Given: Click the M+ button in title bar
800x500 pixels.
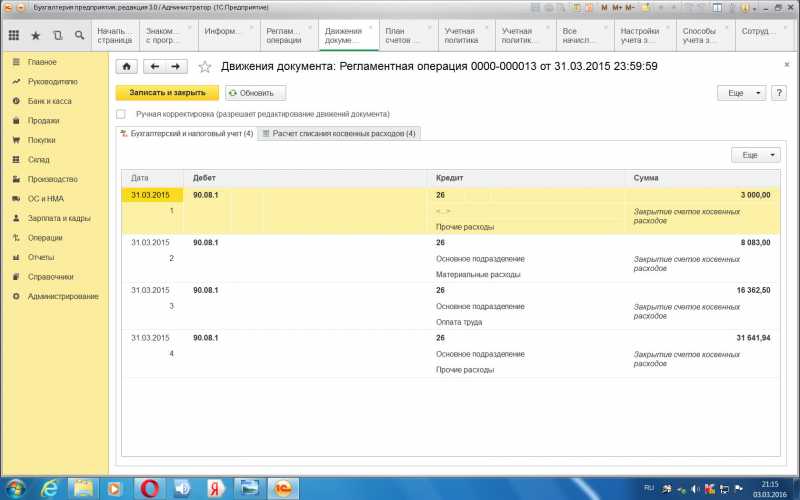Looking at the screenshot, I should pyautogui.click(x=617, y=8).
